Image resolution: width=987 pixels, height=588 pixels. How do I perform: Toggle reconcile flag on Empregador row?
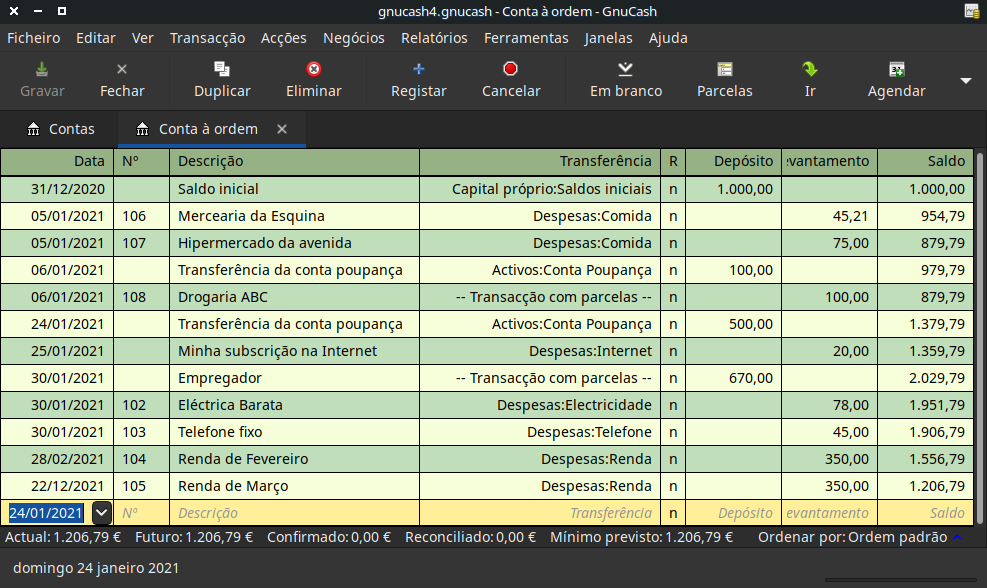672,378
